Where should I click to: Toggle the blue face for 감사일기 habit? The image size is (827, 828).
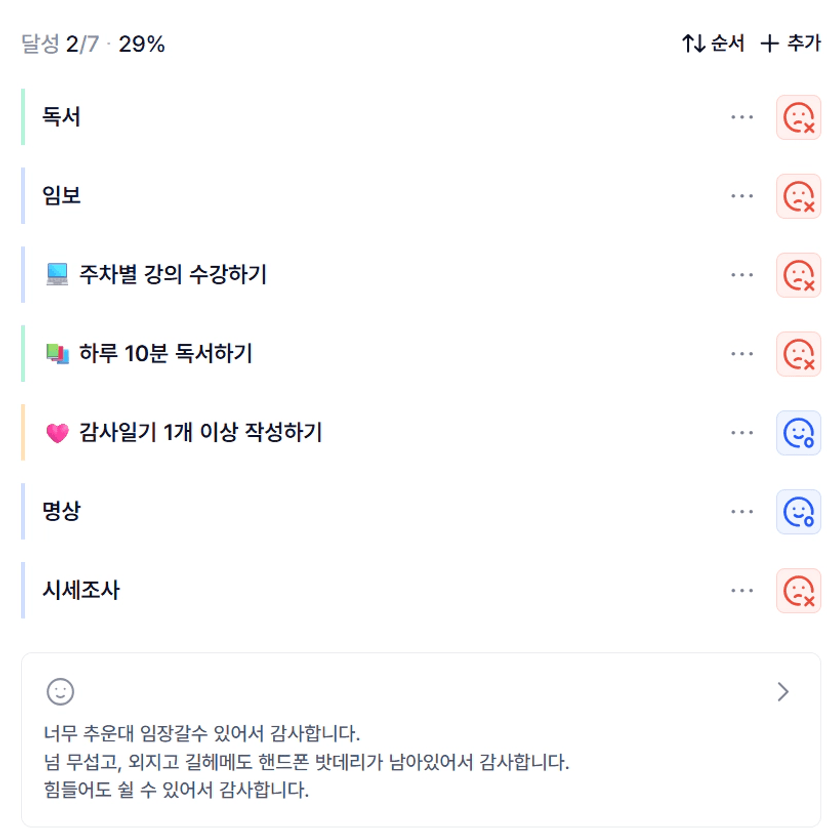(798, 432)
